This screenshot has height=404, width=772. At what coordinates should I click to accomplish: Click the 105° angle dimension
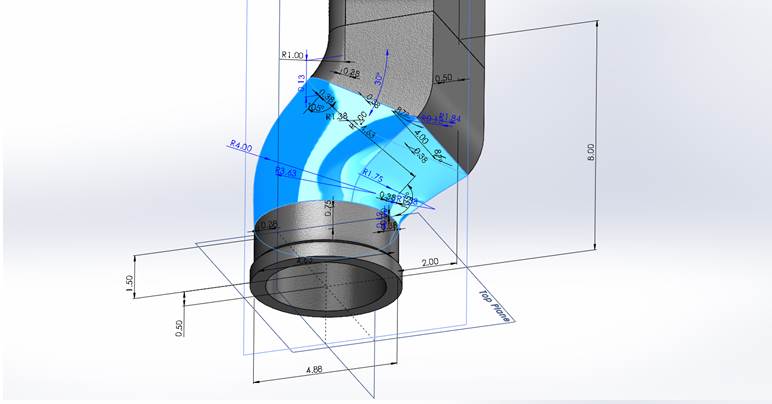[x=315, y=108]
